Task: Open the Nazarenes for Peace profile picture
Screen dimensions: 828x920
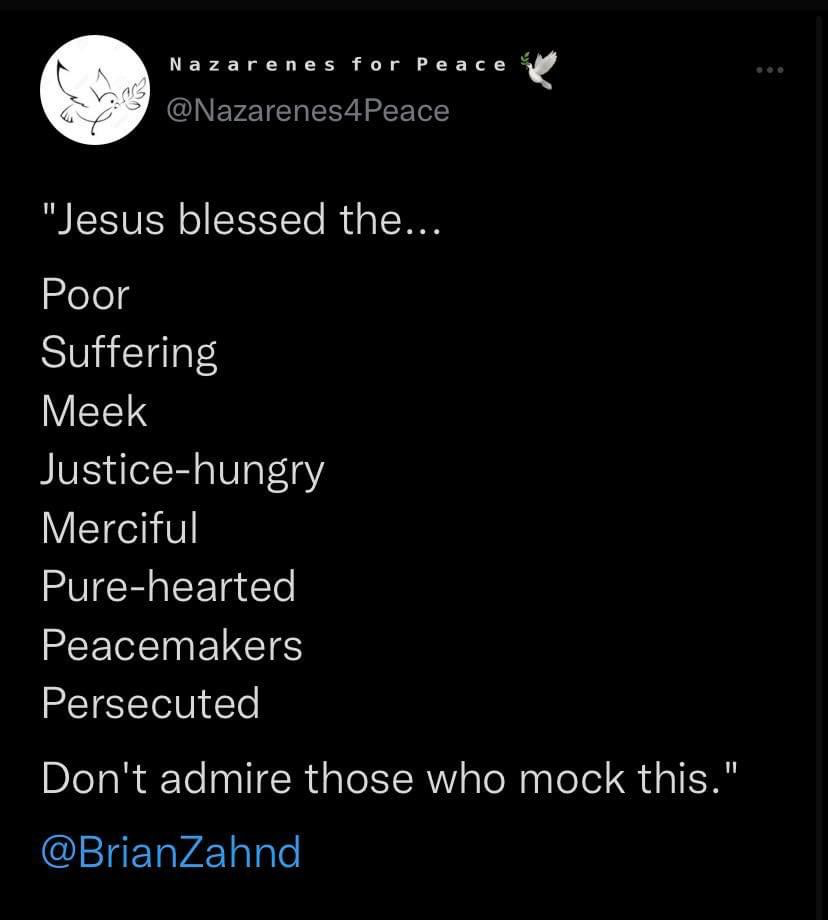Action: click(94, 90)
